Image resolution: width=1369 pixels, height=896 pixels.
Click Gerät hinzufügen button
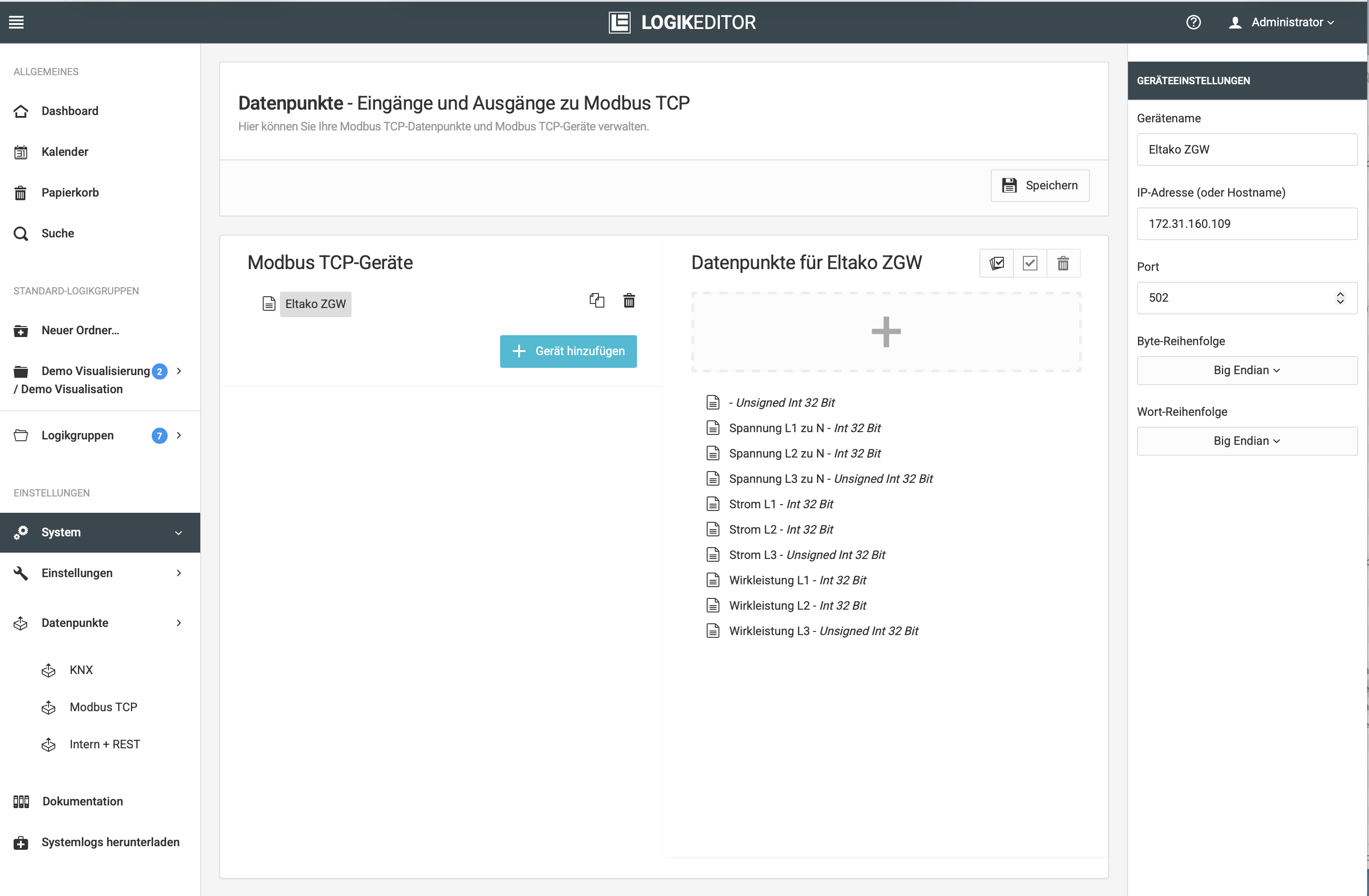(568, 351)
